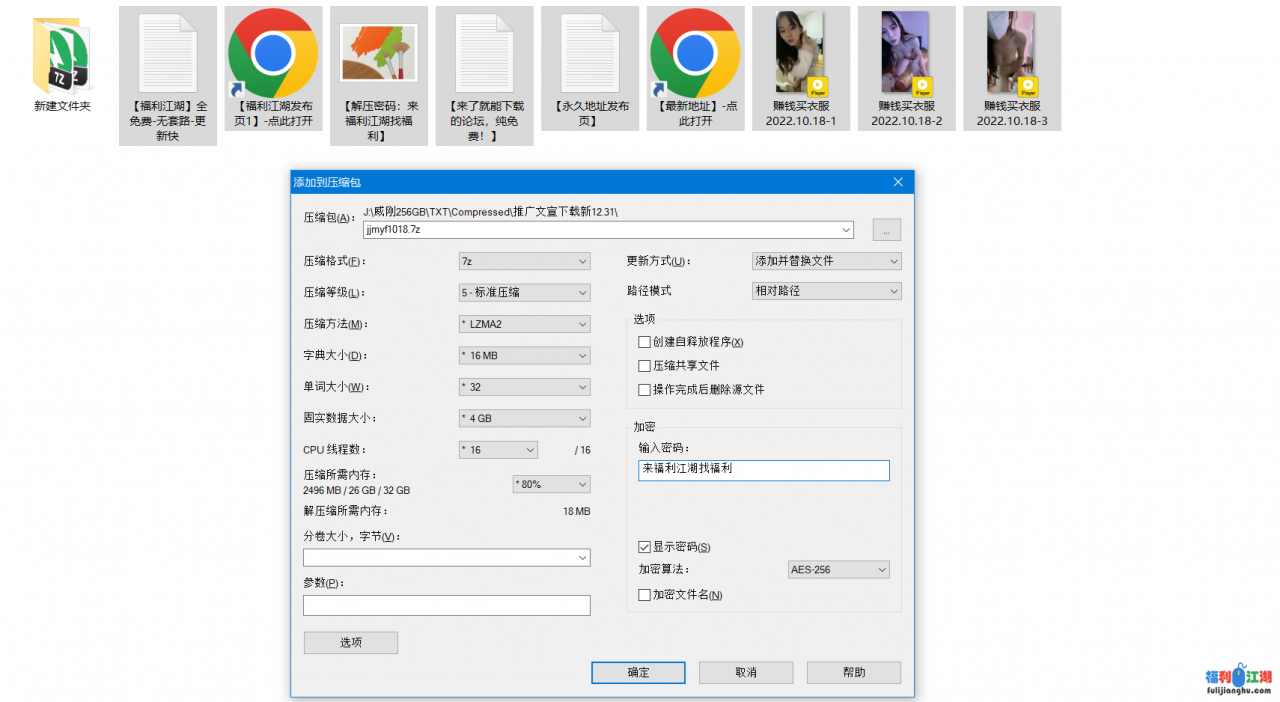Select the video file 2022.10.18-3
The height and width of the screenshot is (702, 1280).
pos(1012,55)
